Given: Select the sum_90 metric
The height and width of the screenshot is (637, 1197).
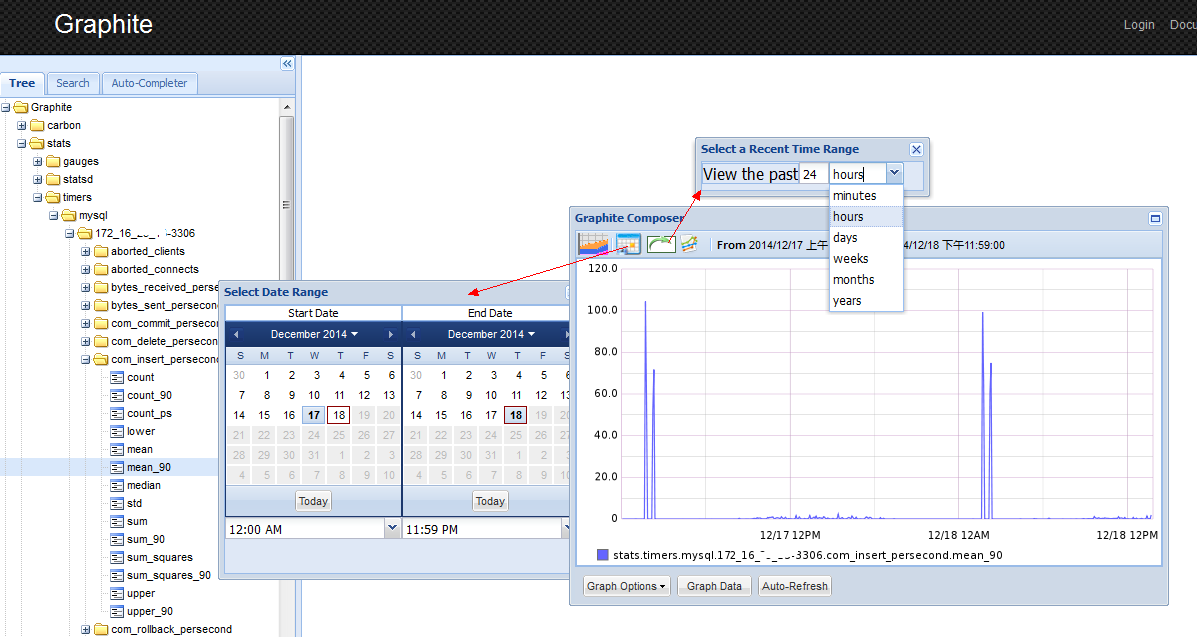Looking at the screenshot, I should click(145, 539).
